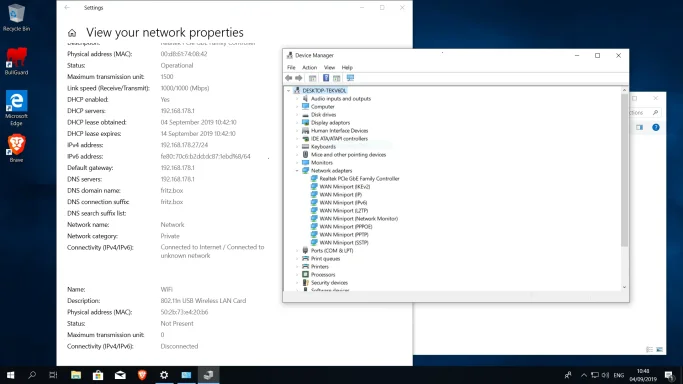Viewport: 683px width, 384px height.
Task: Click the Home icon in Settings window
Action: pos(72,33)
